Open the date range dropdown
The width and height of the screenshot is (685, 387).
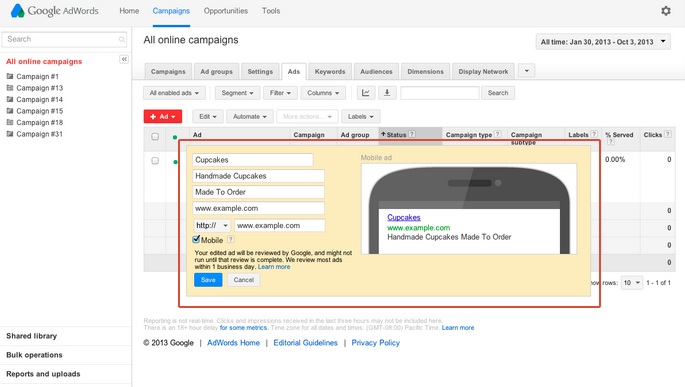[603, 42]
